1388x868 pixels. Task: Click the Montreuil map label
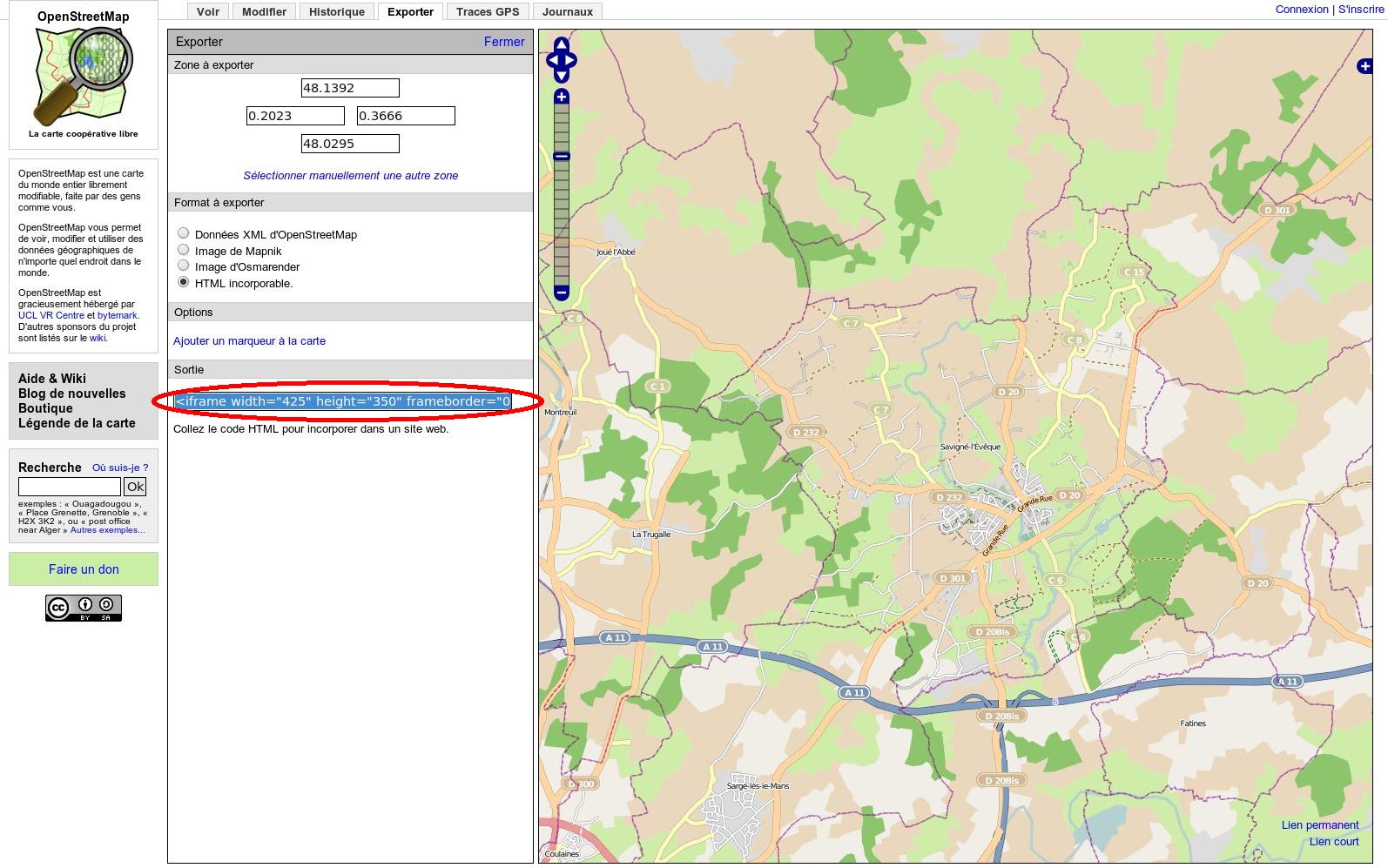coord(560,413)
